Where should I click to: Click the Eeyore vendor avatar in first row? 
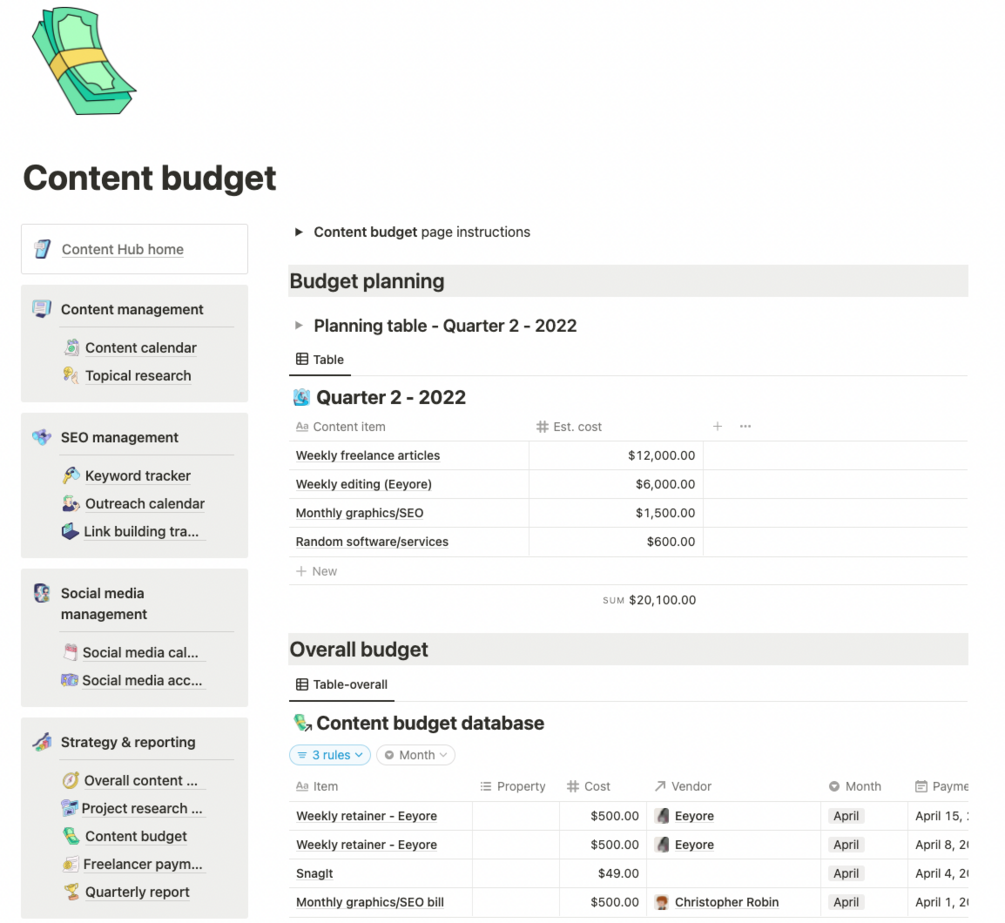[662, 816]
